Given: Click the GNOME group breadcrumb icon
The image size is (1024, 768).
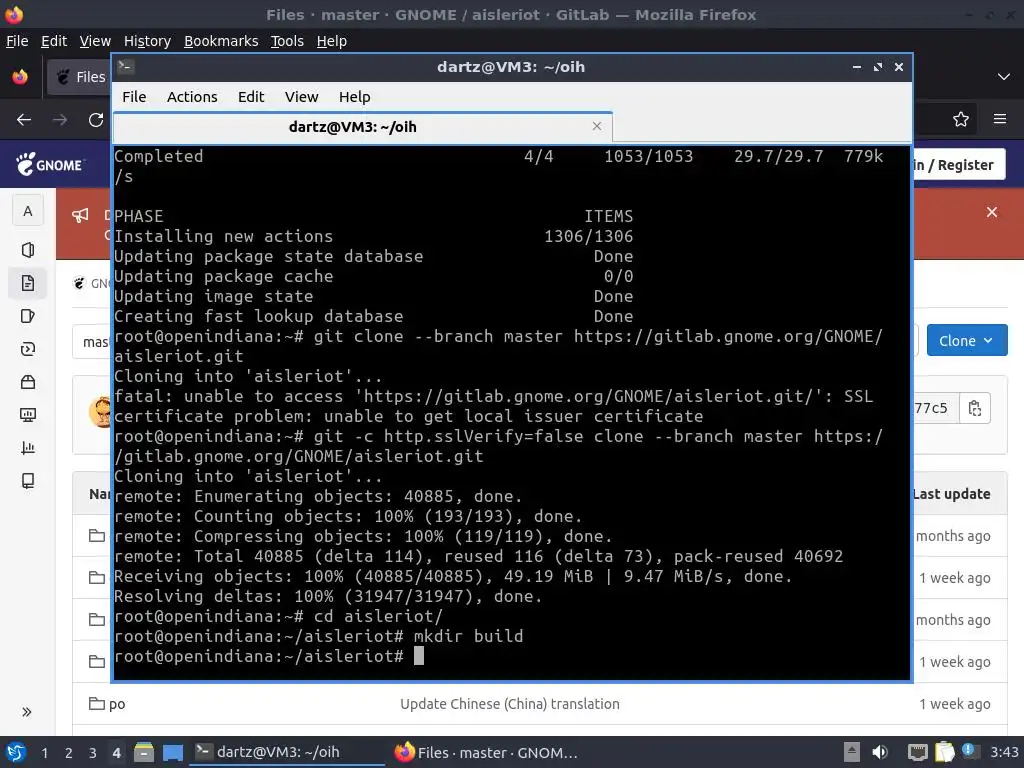Looking at the screenshot, I should coord(79,283).
